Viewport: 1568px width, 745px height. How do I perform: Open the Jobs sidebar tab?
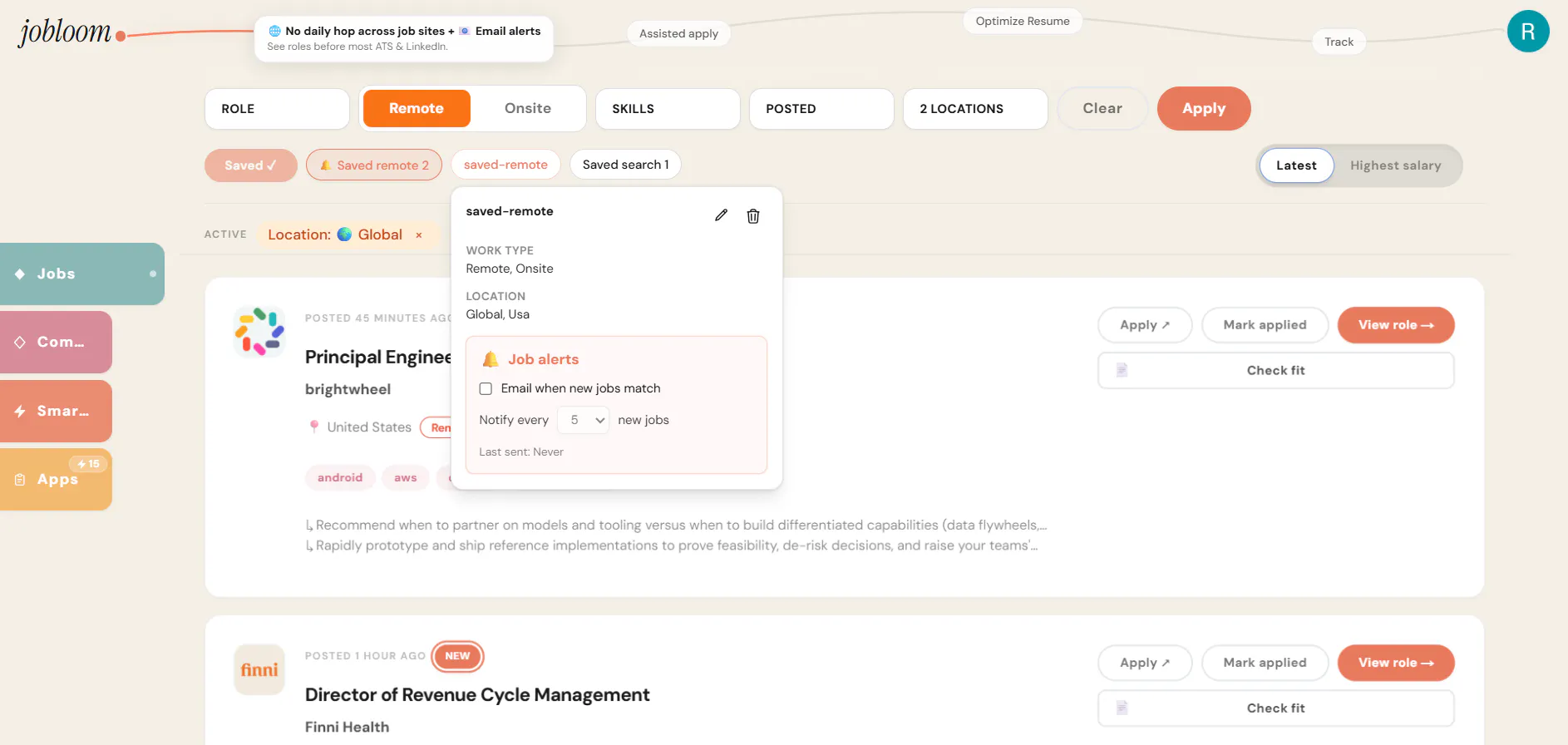point(81,274)
